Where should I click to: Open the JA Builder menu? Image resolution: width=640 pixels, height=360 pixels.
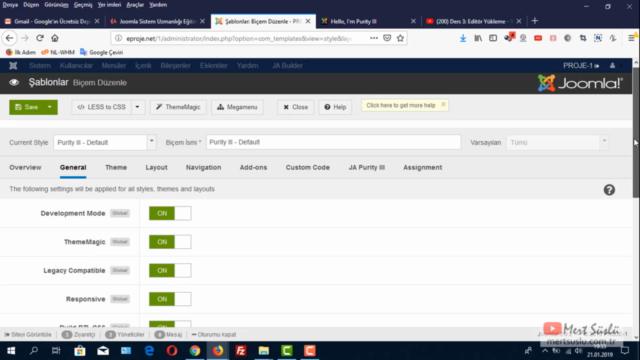pyautogui.click(x=287, y=65)
